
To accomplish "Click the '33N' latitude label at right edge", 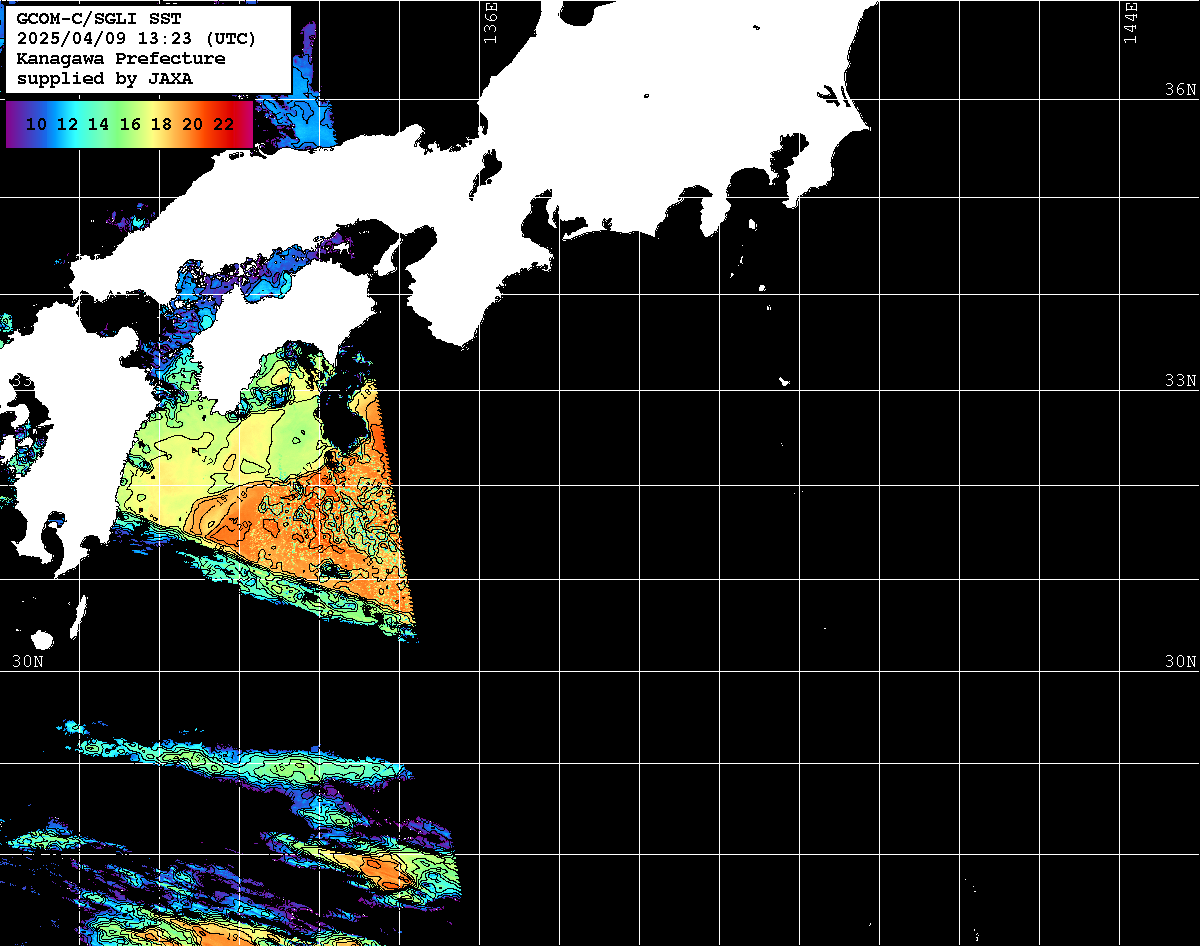I will 1180,381.
